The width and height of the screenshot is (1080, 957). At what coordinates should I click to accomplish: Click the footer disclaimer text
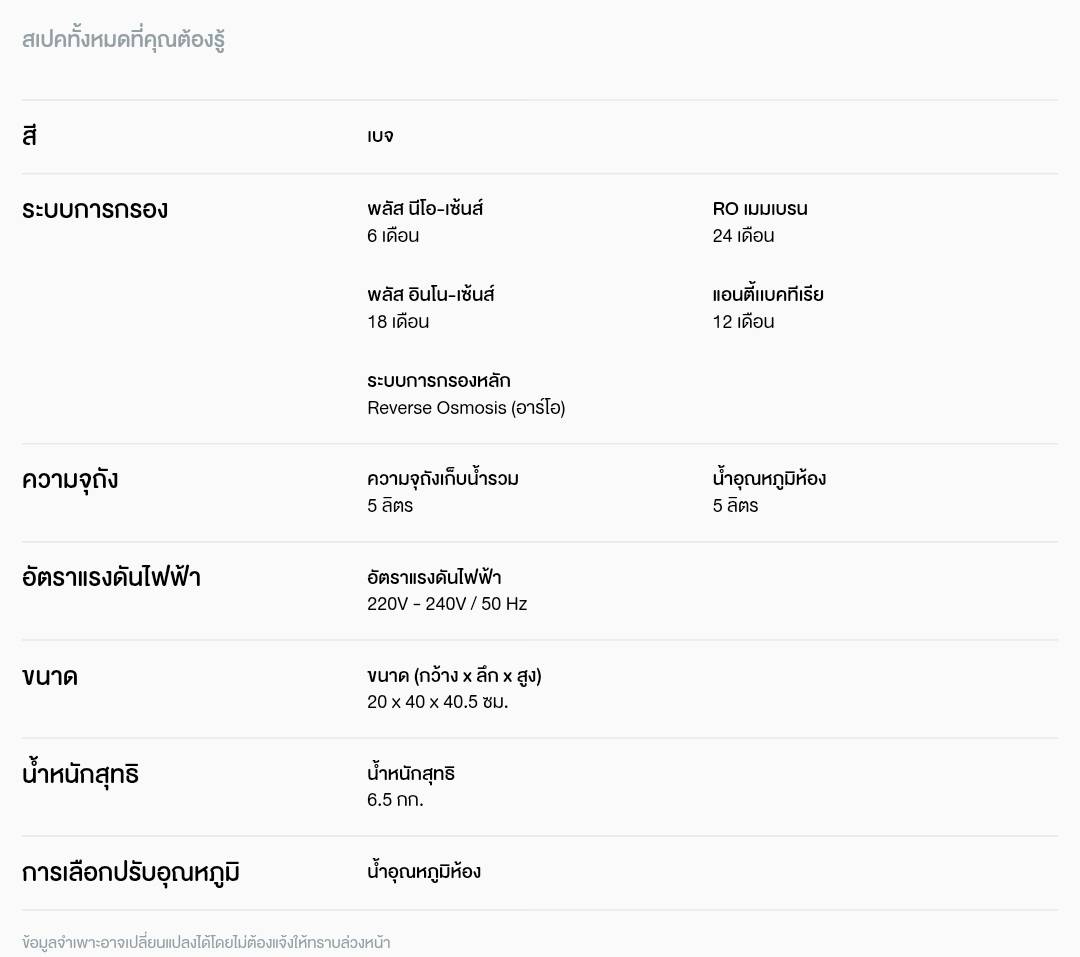206,942
